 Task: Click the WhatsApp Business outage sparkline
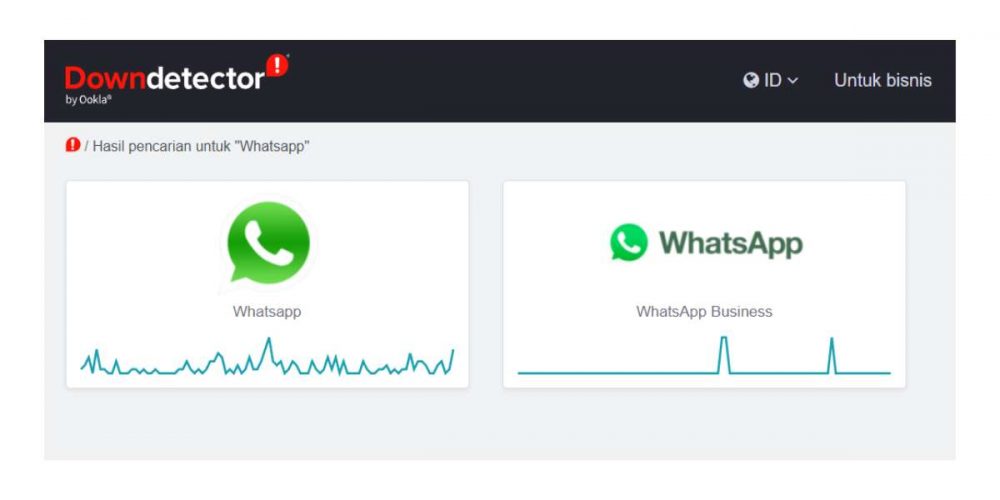click(704, 355)
